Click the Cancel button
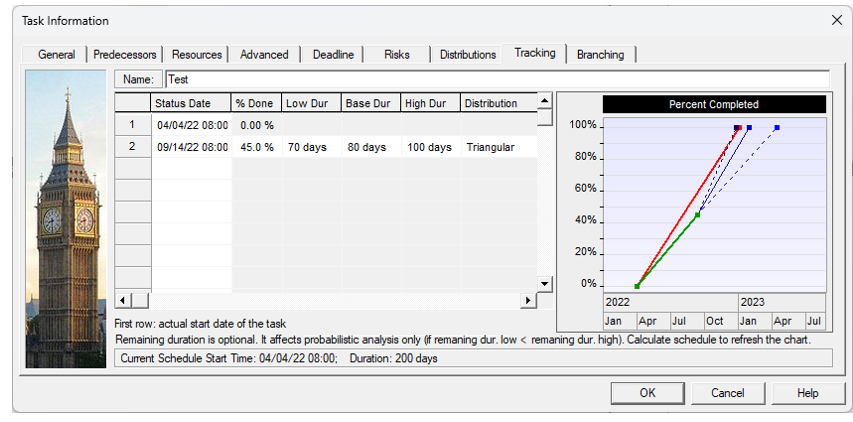853x422 pixels. (x=727, y=393)
